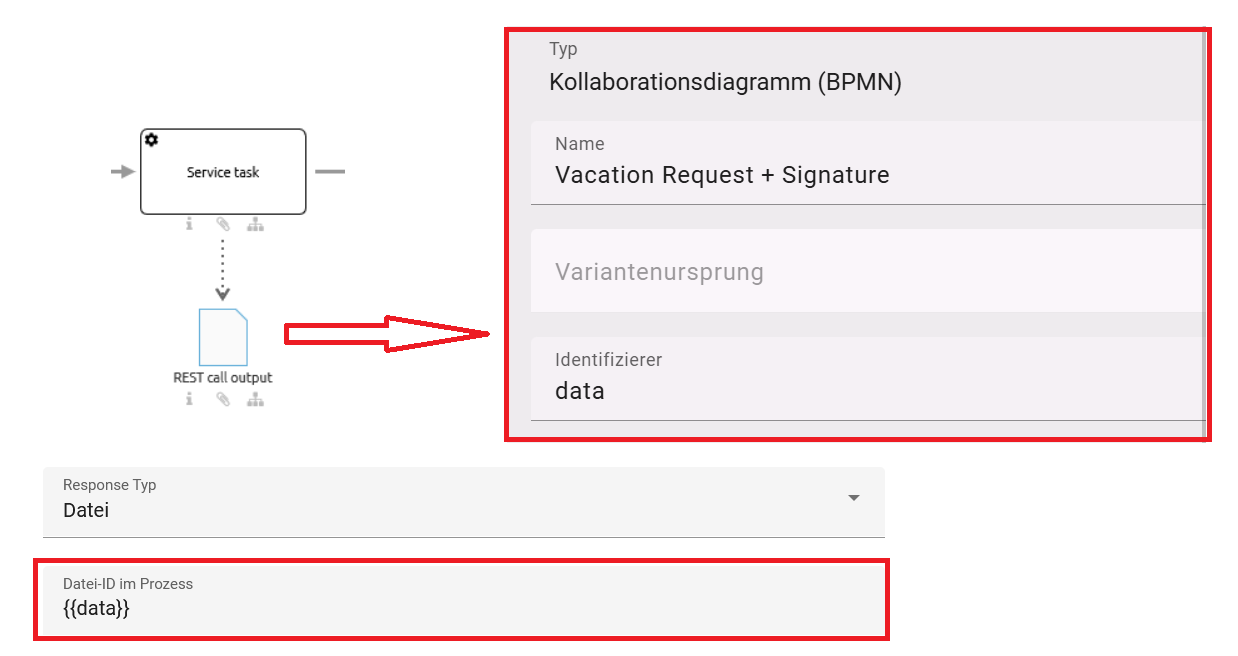Click the REST call output label
Viewport: 1238px width, 656px height.
tap(222, 377)
